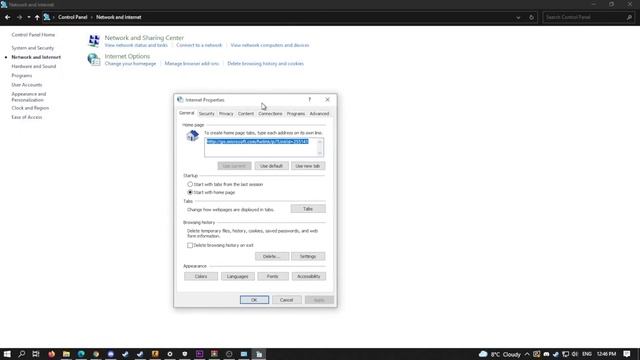Image resolution: width=640 pixels, height=360 pixels.
Task: Click the network icon in system tray
Action: 565,354
